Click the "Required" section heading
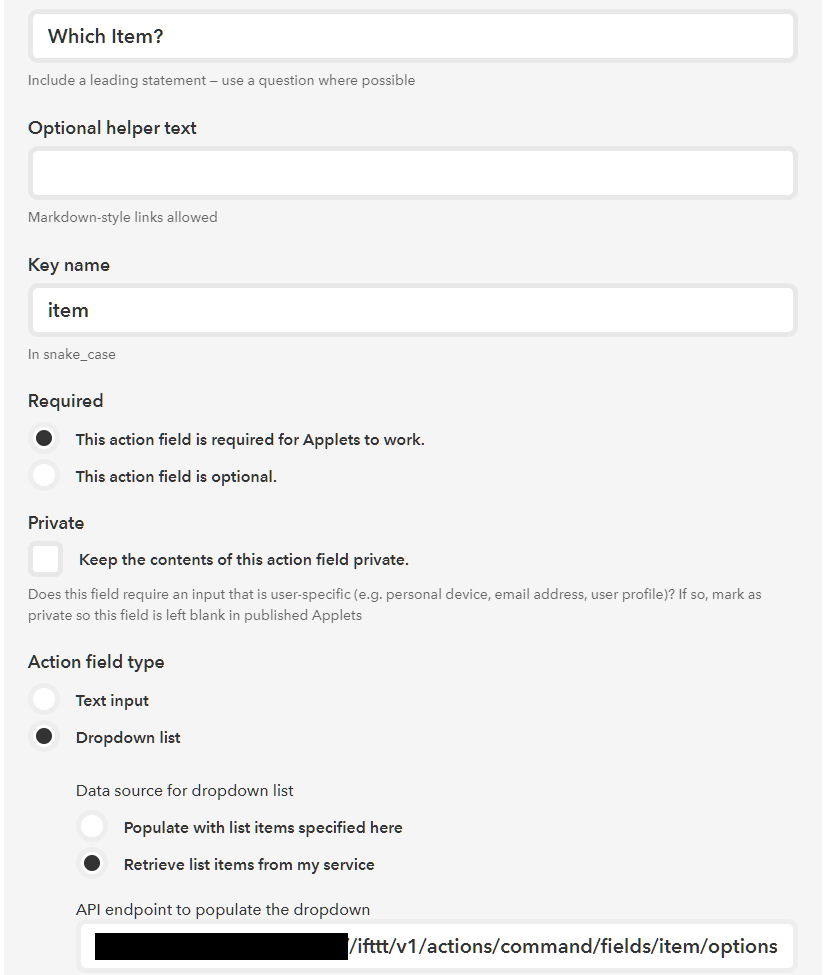Viewport: 831px width, 975px height. [66, 401]
